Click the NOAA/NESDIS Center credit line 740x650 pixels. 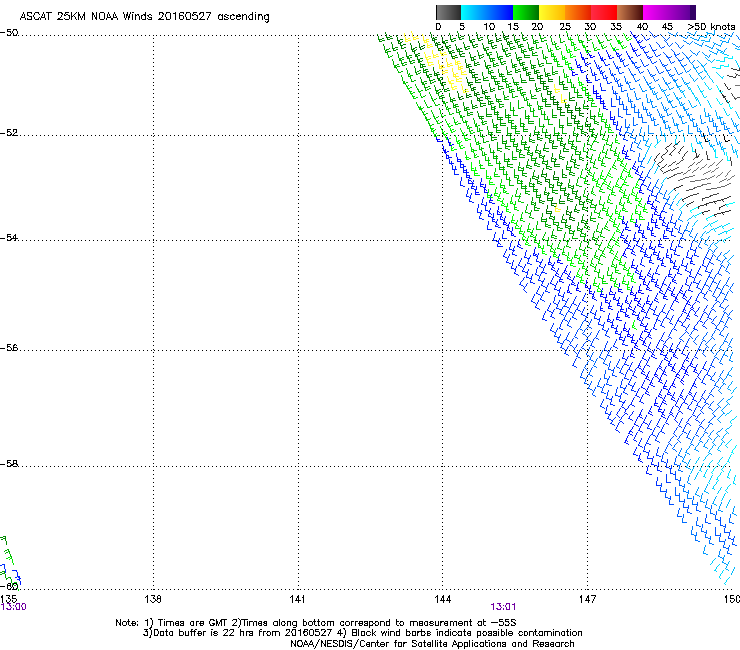[x=432, y=644]
